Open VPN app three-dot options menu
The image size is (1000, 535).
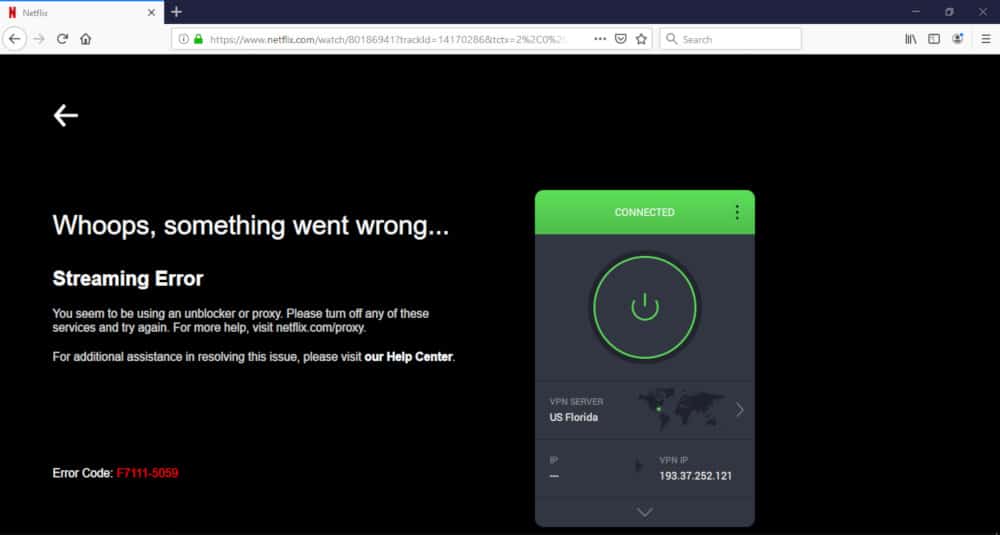coord(737,212)
